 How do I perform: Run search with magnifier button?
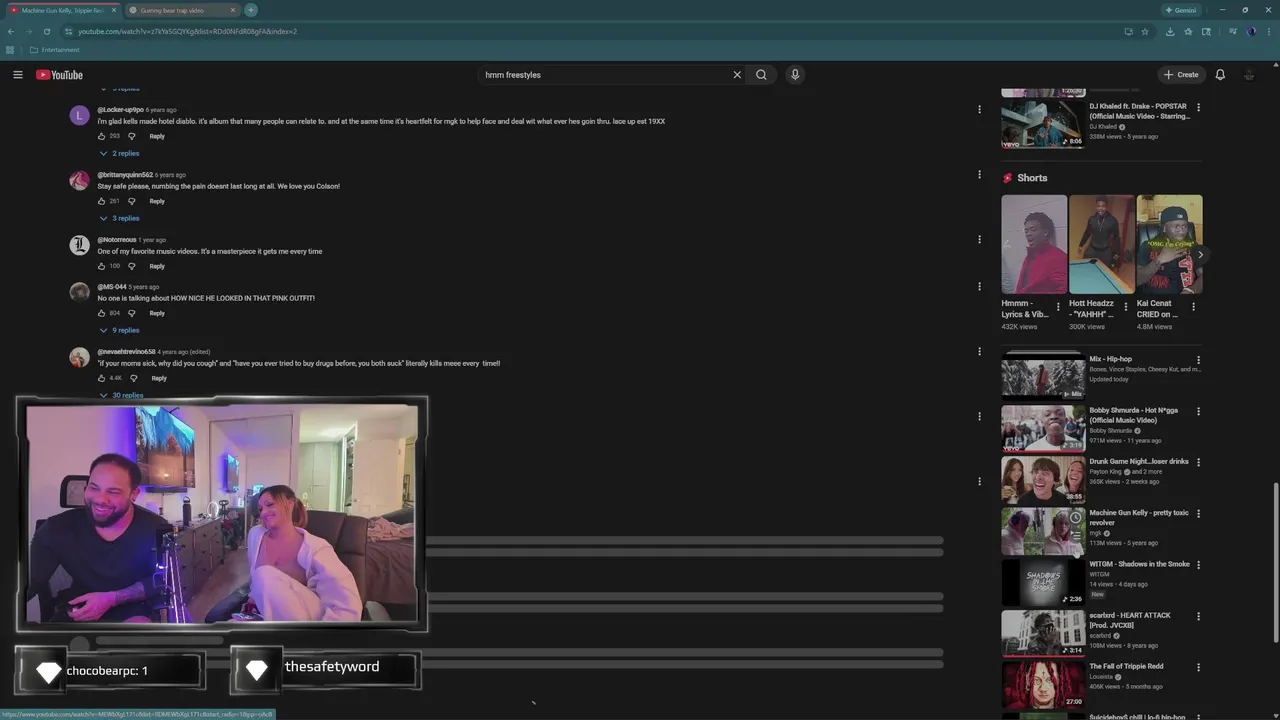pyautogui.click(x=761, y=75)
